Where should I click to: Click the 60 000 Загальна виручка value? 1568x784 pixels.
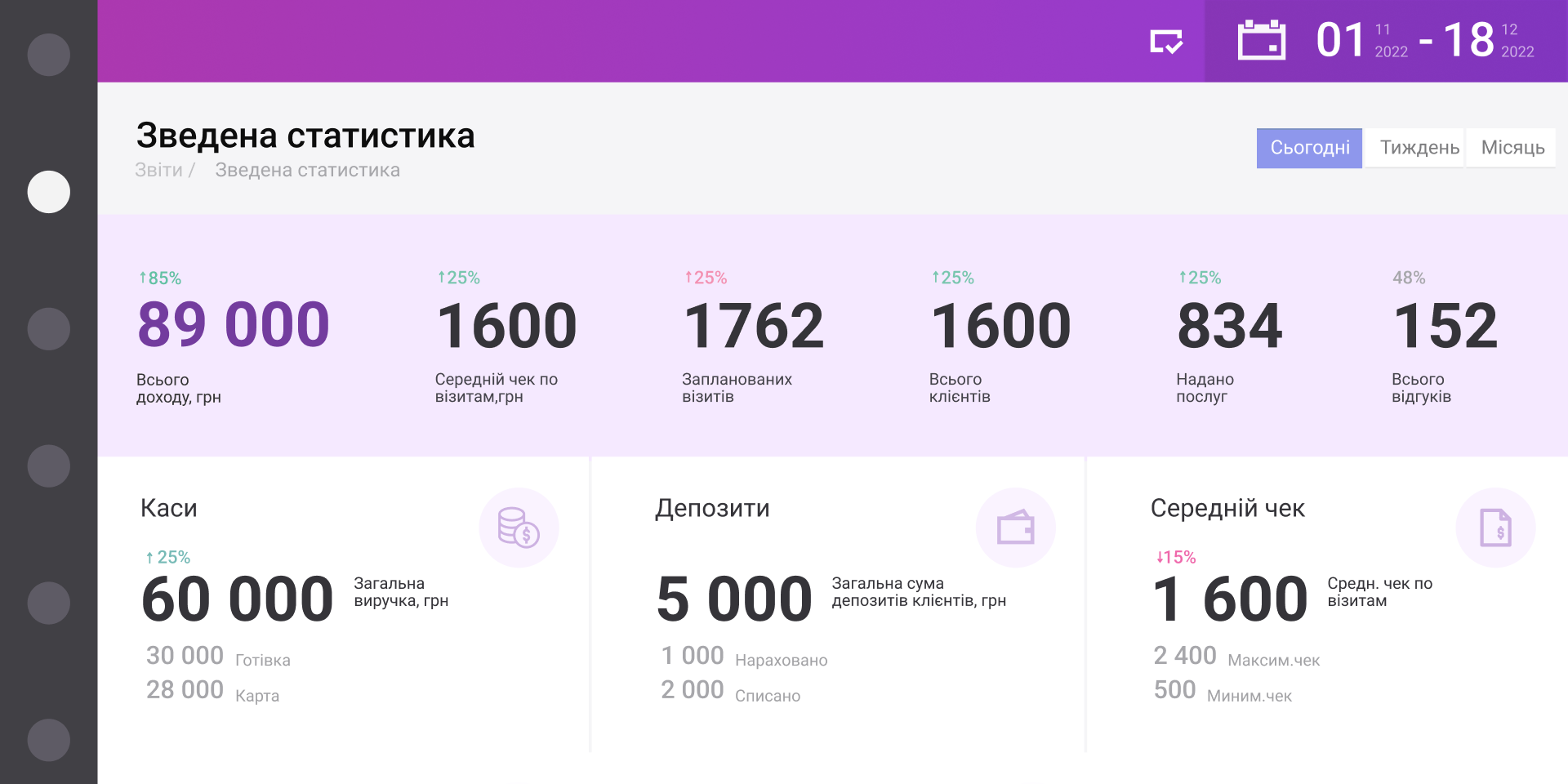click(237, 599)
